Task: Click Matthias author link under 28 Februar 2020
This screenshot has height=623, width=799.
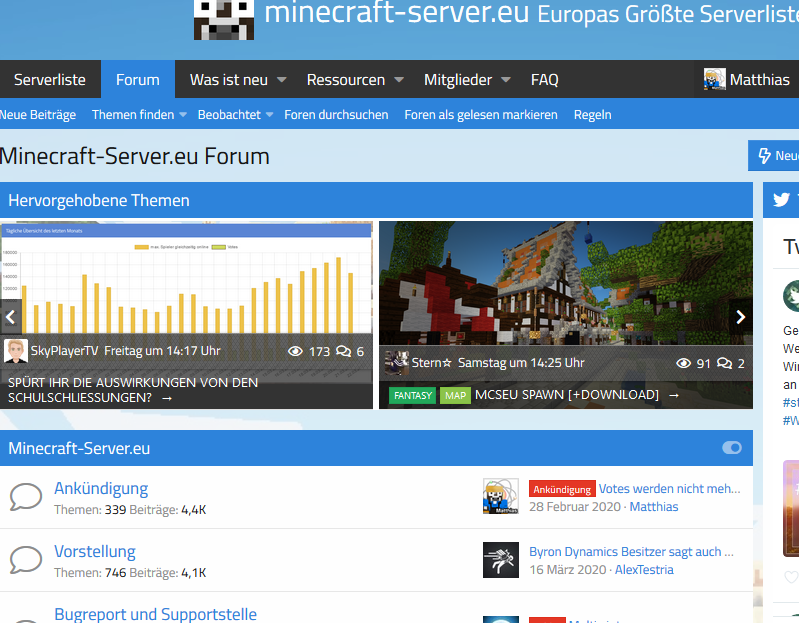Action: [654, 507]
